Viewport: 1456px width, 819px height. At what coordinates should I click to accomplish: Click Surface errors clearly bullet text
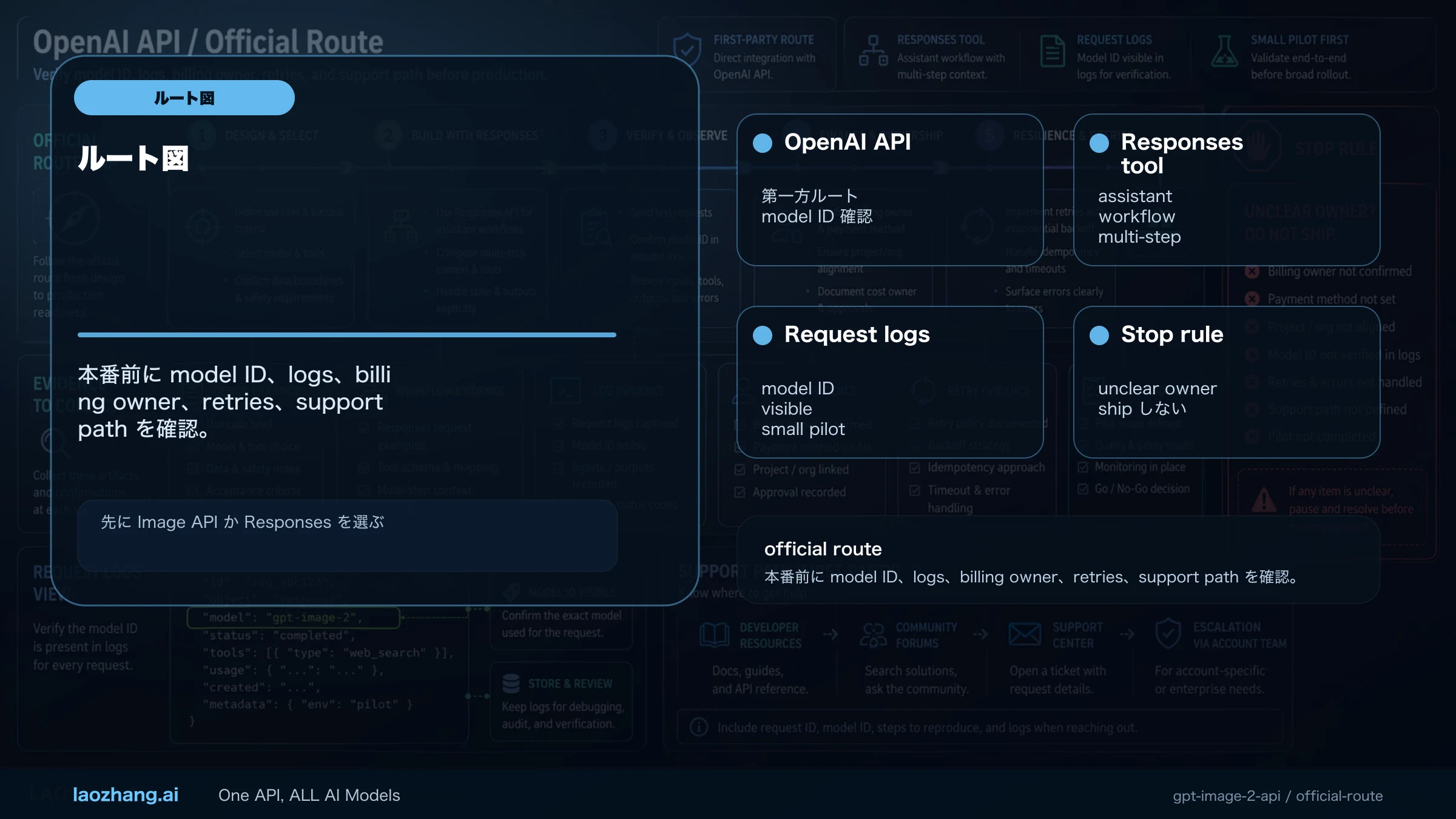(x=1054, y=292)
